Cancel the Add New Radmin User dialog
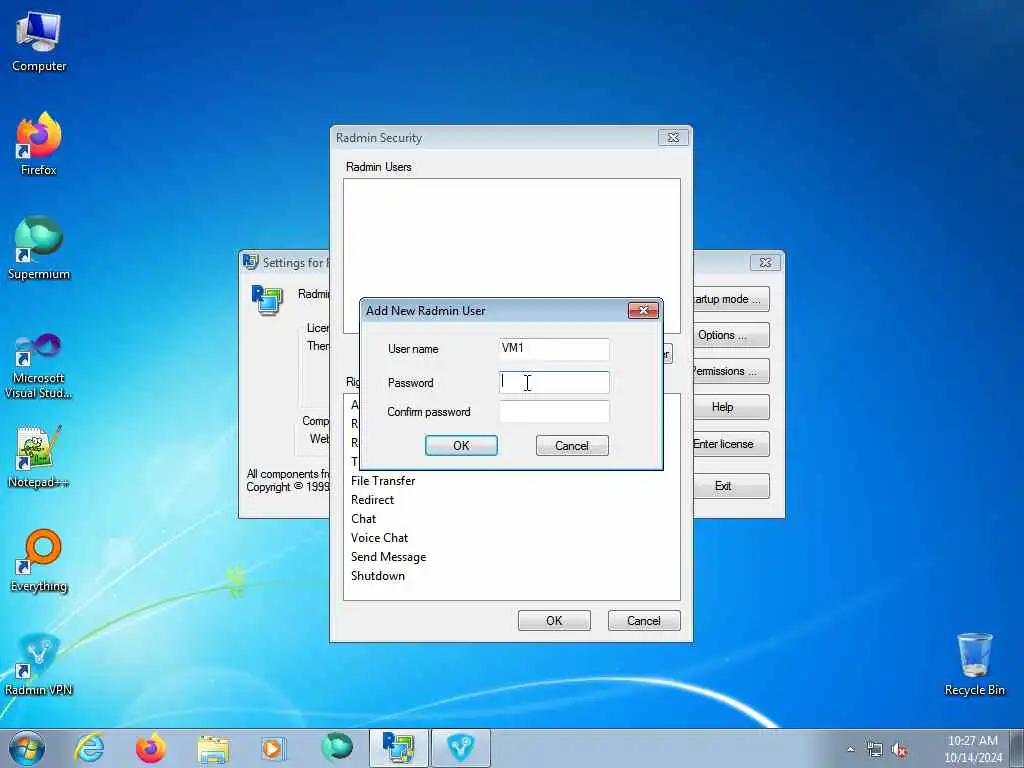 click(572, 445)
